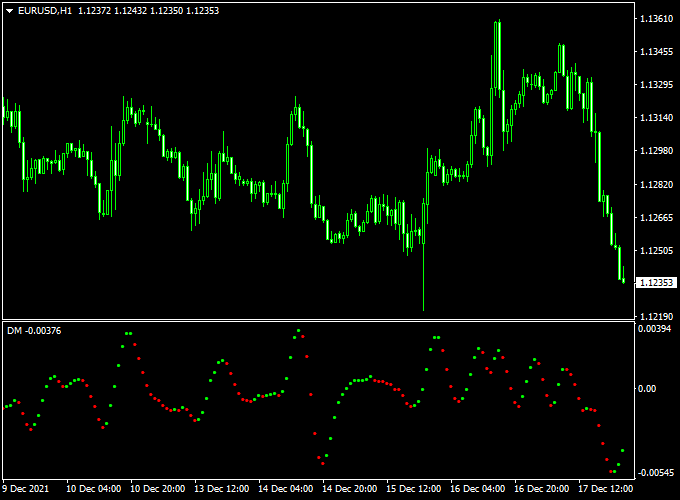Select the 16 Dec 04:00 time label

[477, 489]
